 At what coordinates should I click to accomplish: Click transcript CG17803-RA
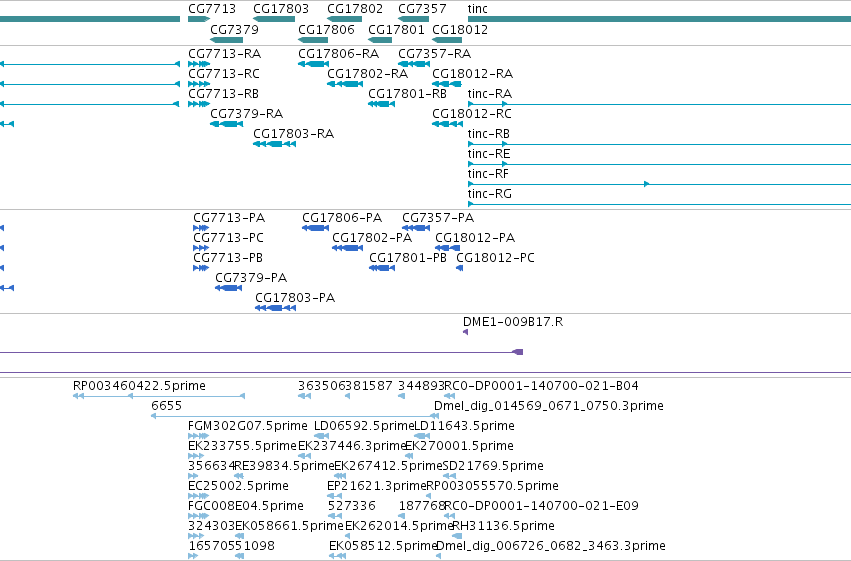[293, 134]
